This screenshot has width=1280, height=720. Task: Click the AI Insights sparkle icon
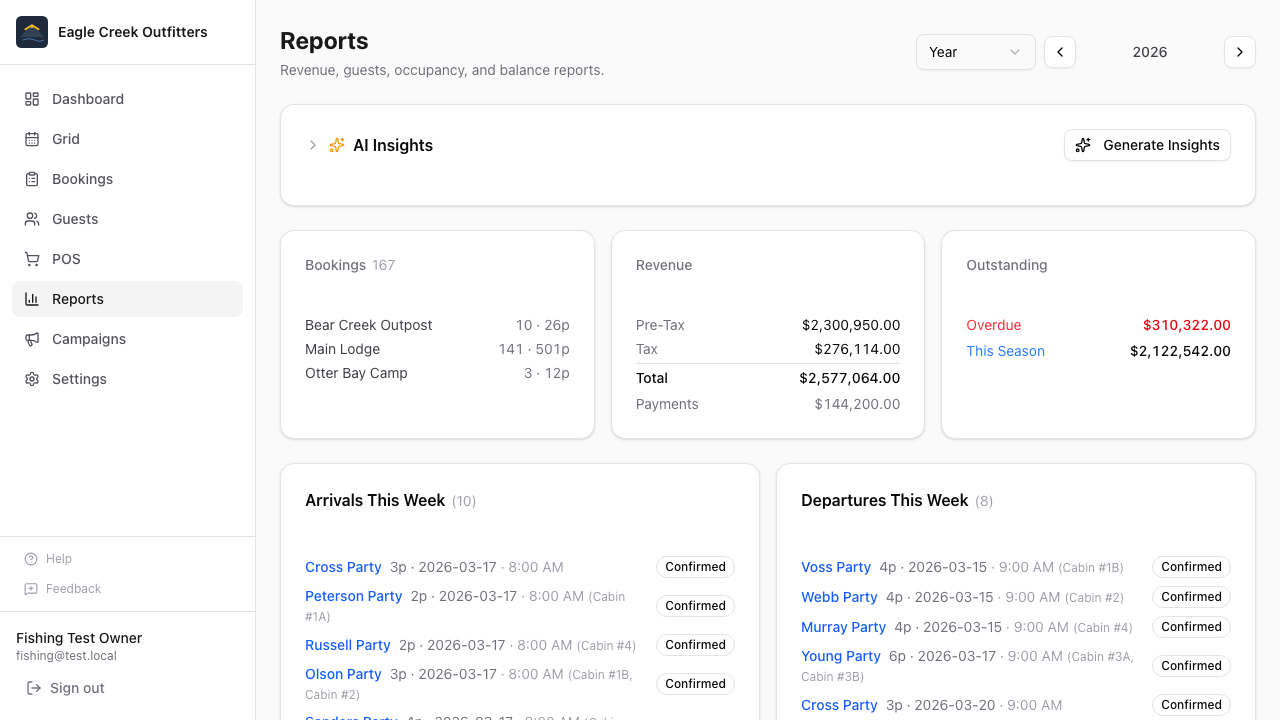(336, 145)
